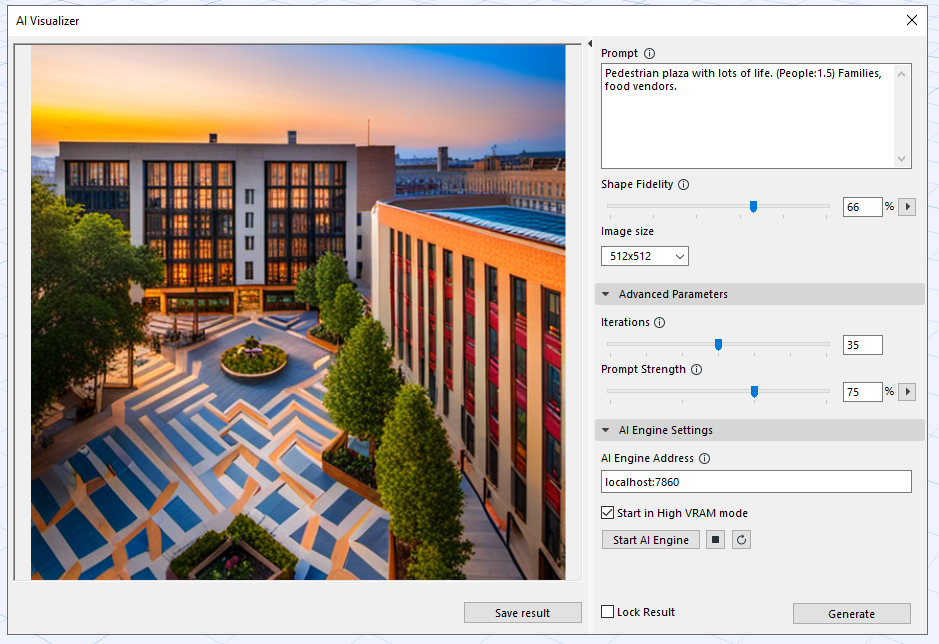Restart the AI engine with the refresh icon
939x644 pixels.
[x=741, y=540]
